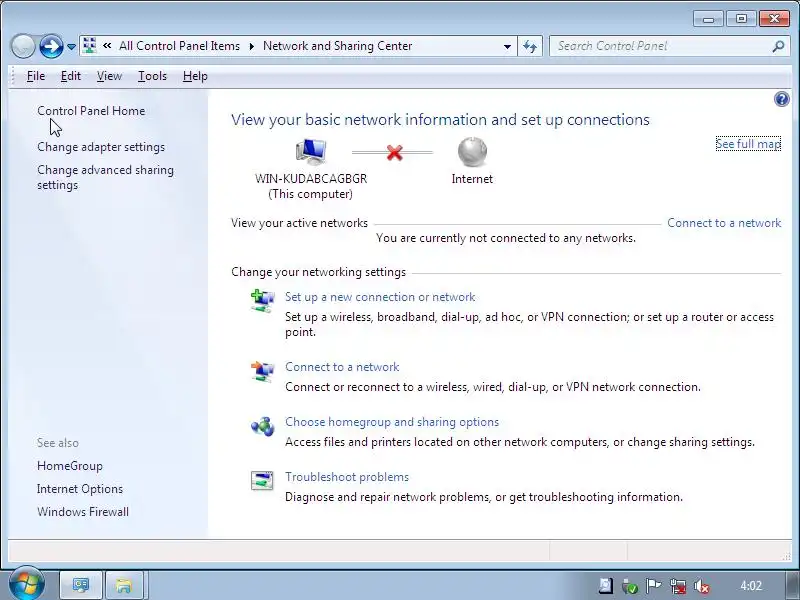Click the refresh button beside address bar
800x600 pixels.
530,46
